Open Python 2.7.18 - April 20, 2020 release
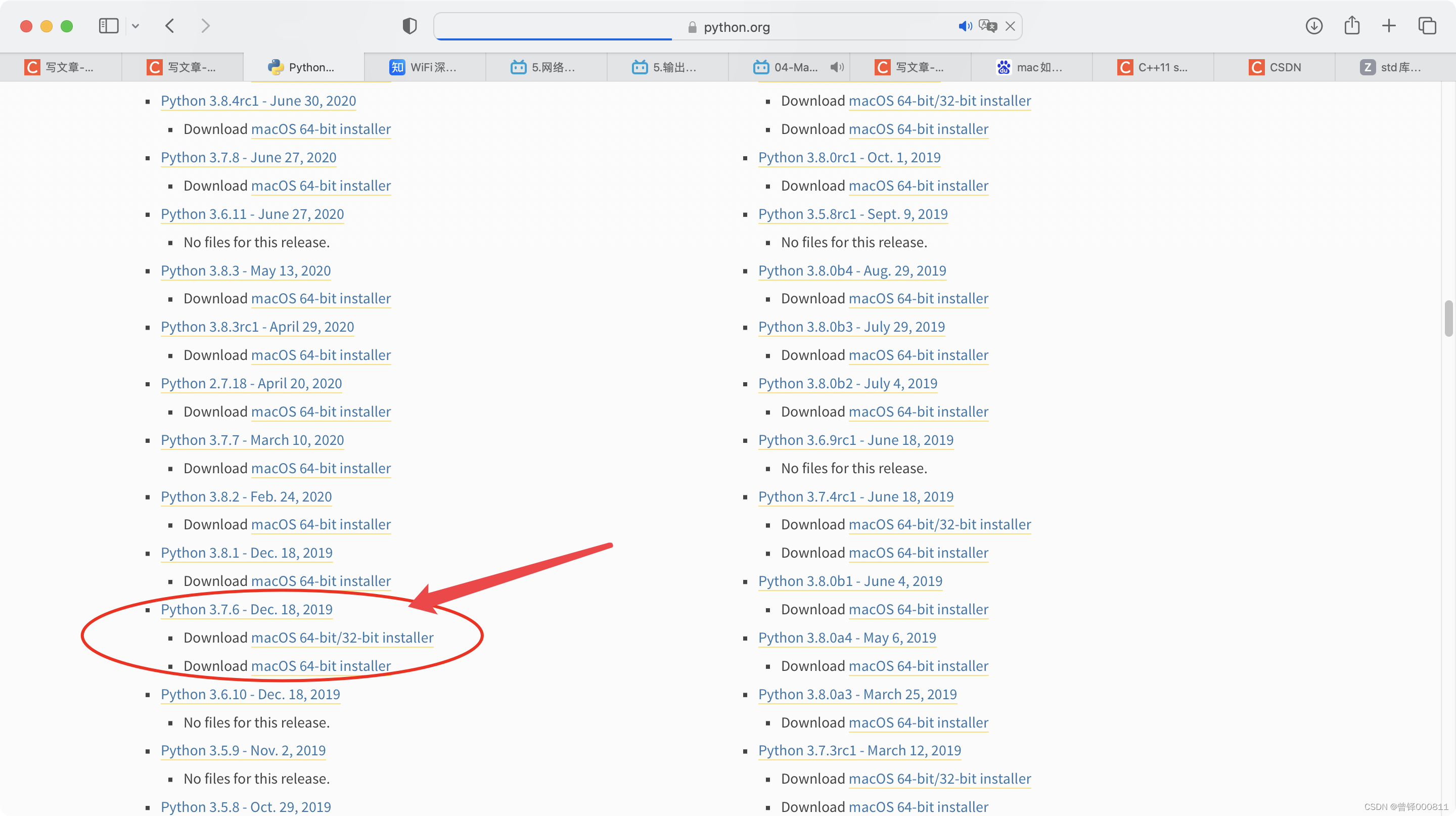 tap(252, 383)
